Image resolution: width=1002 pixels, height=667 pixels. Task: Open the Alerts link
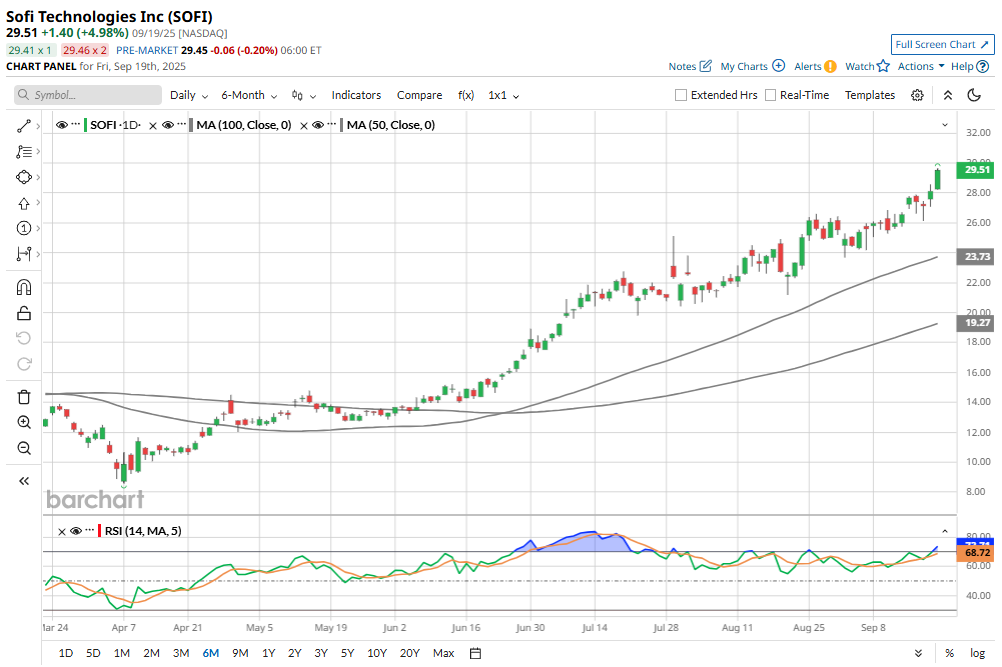pyautogui.click(x=808, y=66)
